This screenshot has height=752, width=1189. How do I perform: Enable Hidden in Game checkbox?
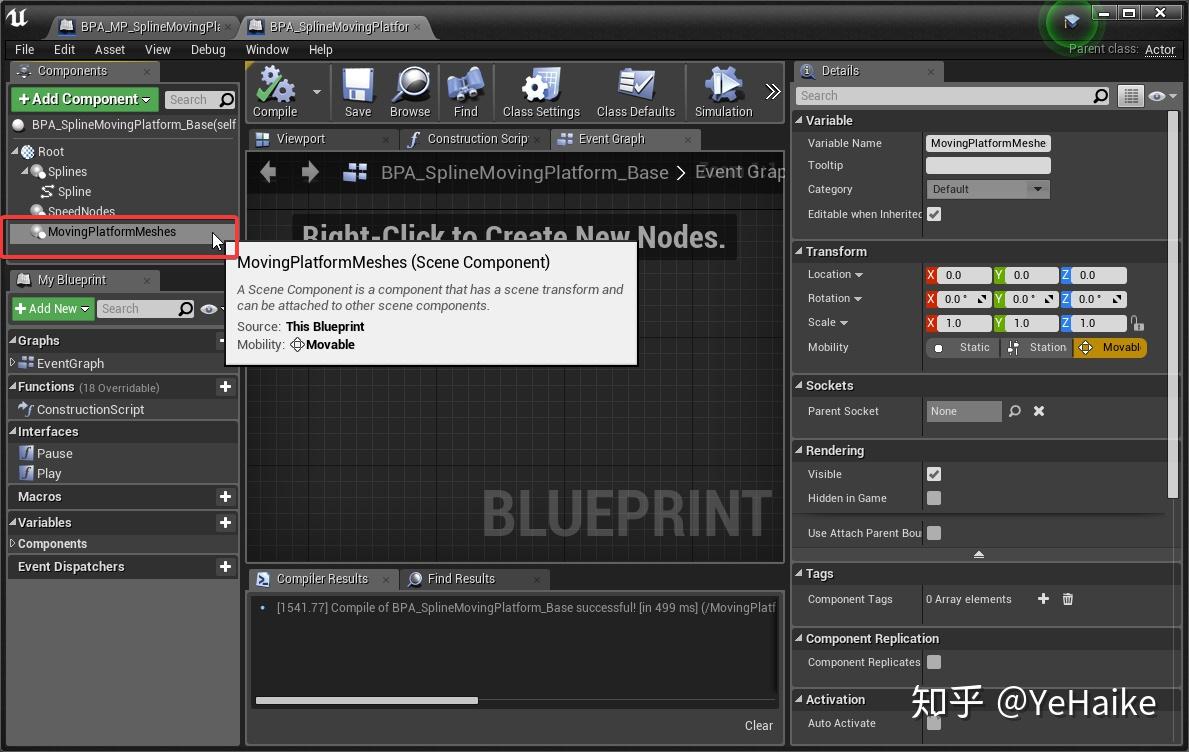(x=934, y=498)
